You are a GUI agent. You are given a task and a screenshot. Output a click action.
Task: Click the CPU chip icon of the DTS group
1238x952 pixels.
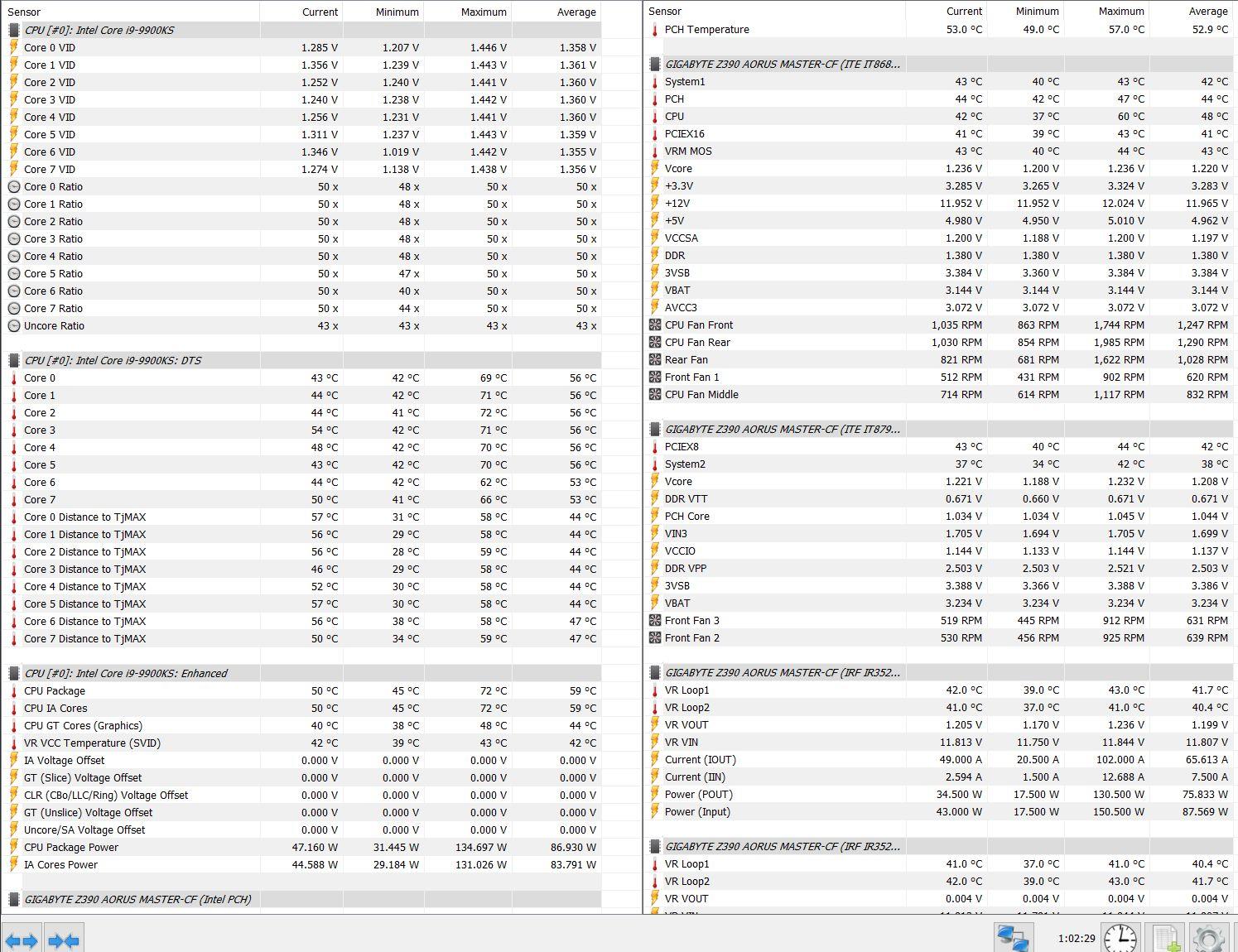pyautogui.click(x=13, y=360)
